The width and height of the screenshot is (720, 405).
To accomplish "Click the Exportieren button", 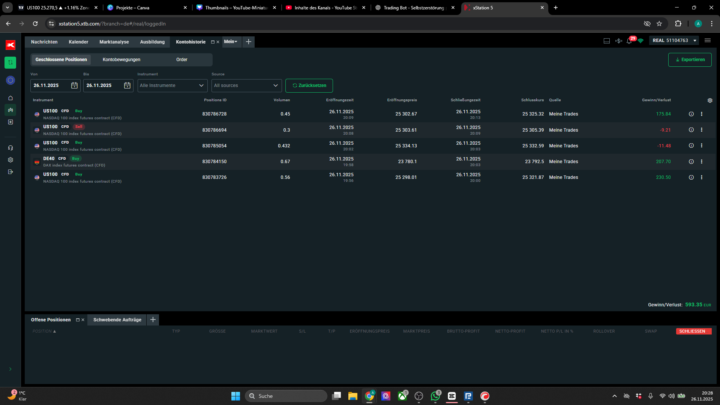I will (x=690, y=60).
